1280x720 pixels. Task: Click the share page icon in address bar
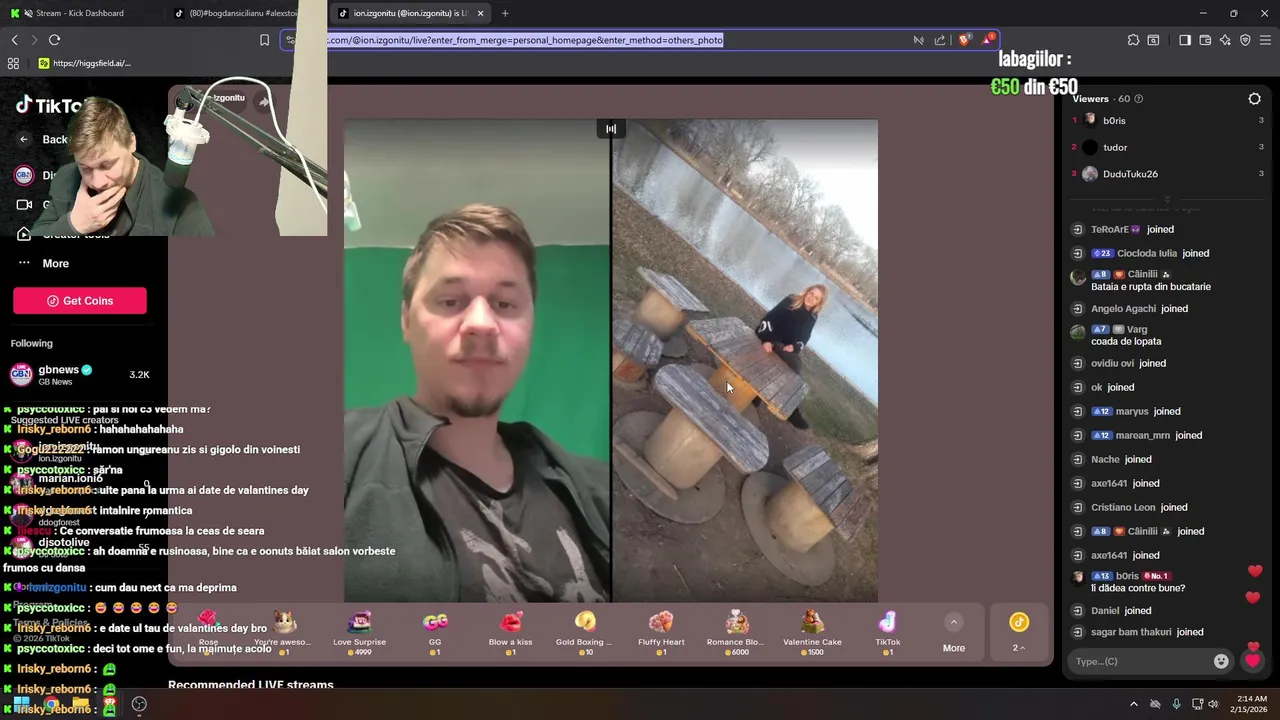940,40
